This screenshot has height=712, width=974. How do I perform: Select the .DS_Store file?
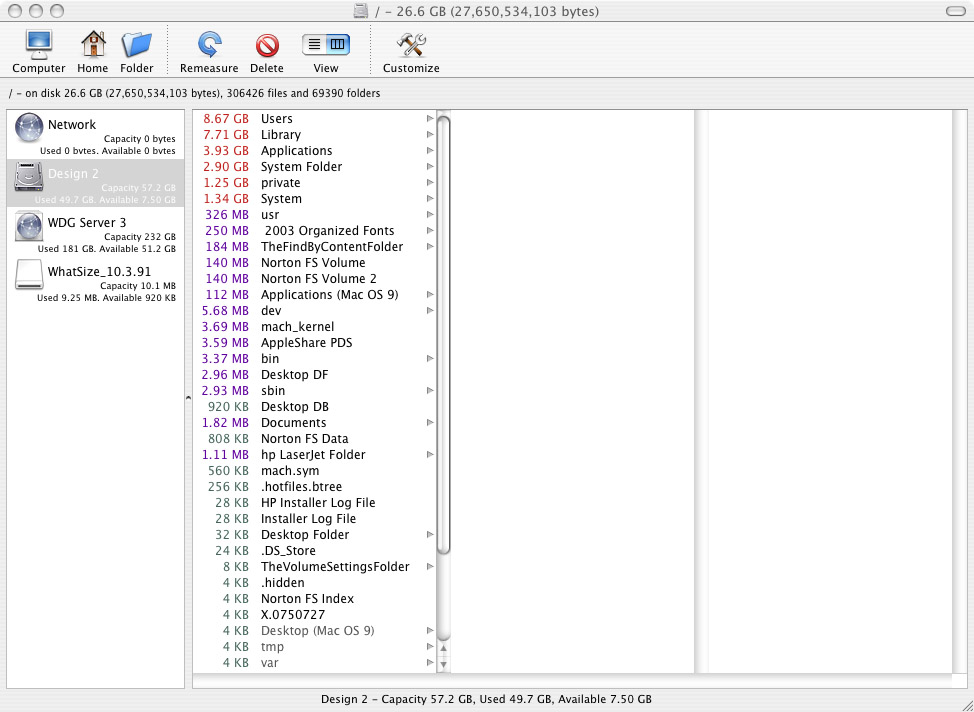coord(315,550)
